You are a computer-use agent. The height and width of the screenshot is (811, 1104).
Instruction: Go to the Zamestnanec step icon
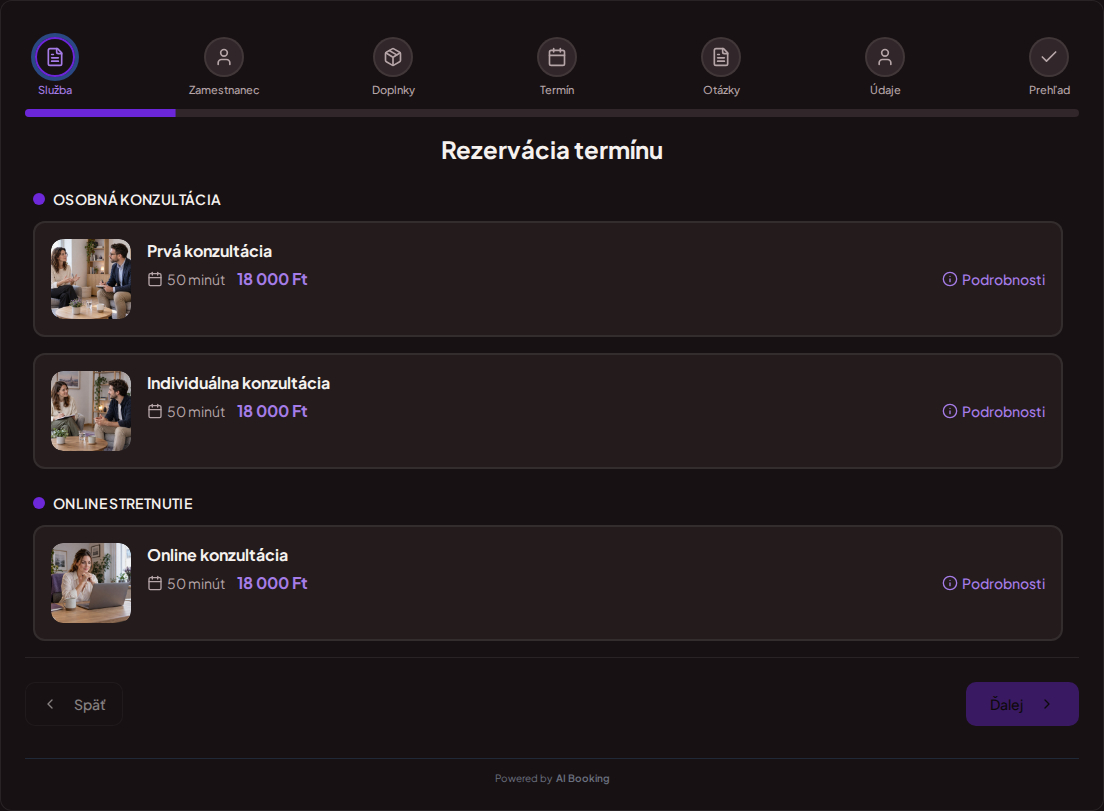click(224, 57)
